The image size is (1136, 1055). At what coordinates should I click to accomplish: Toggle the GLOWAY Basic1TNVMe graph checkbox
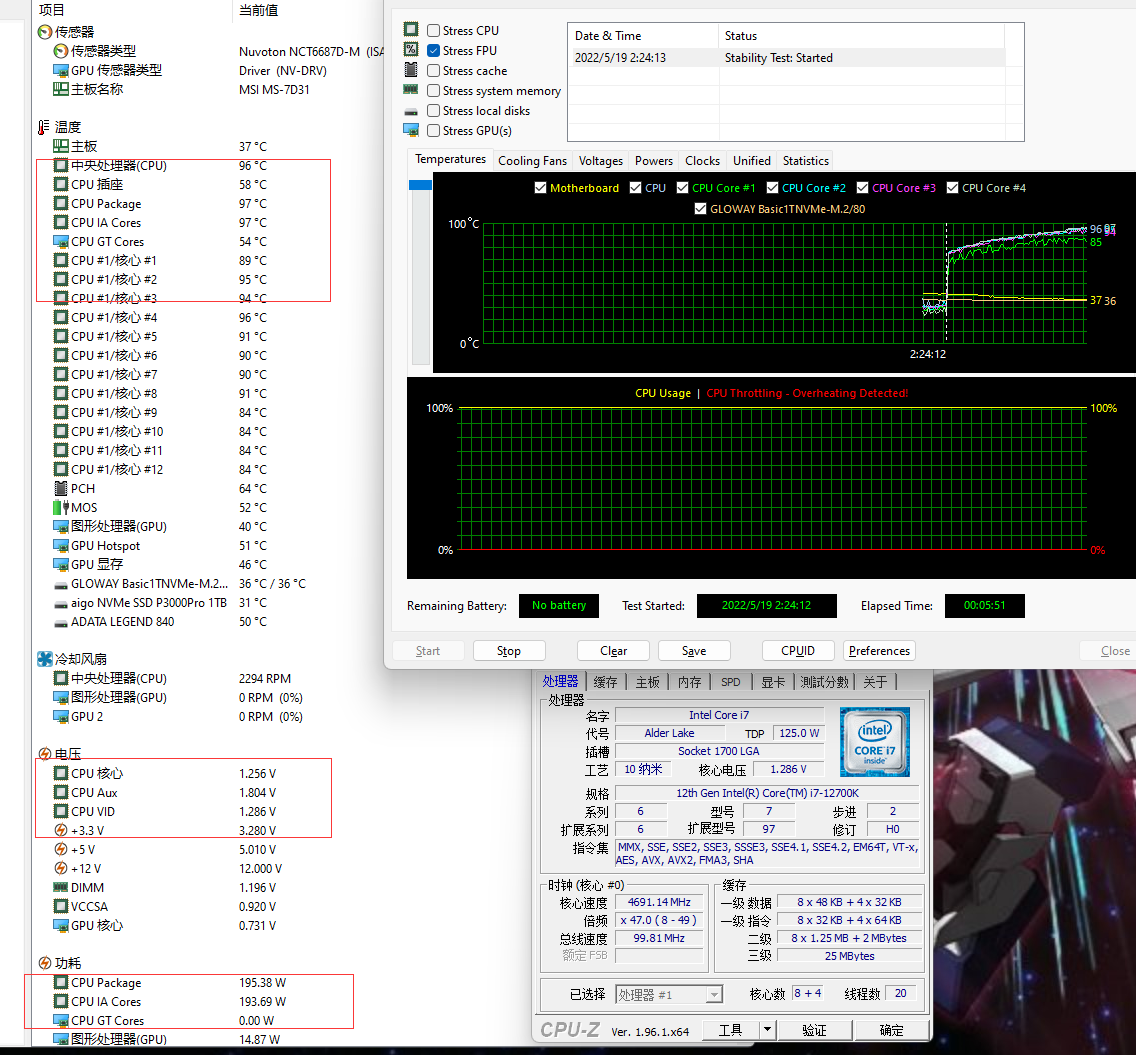(x=701, y=209)
